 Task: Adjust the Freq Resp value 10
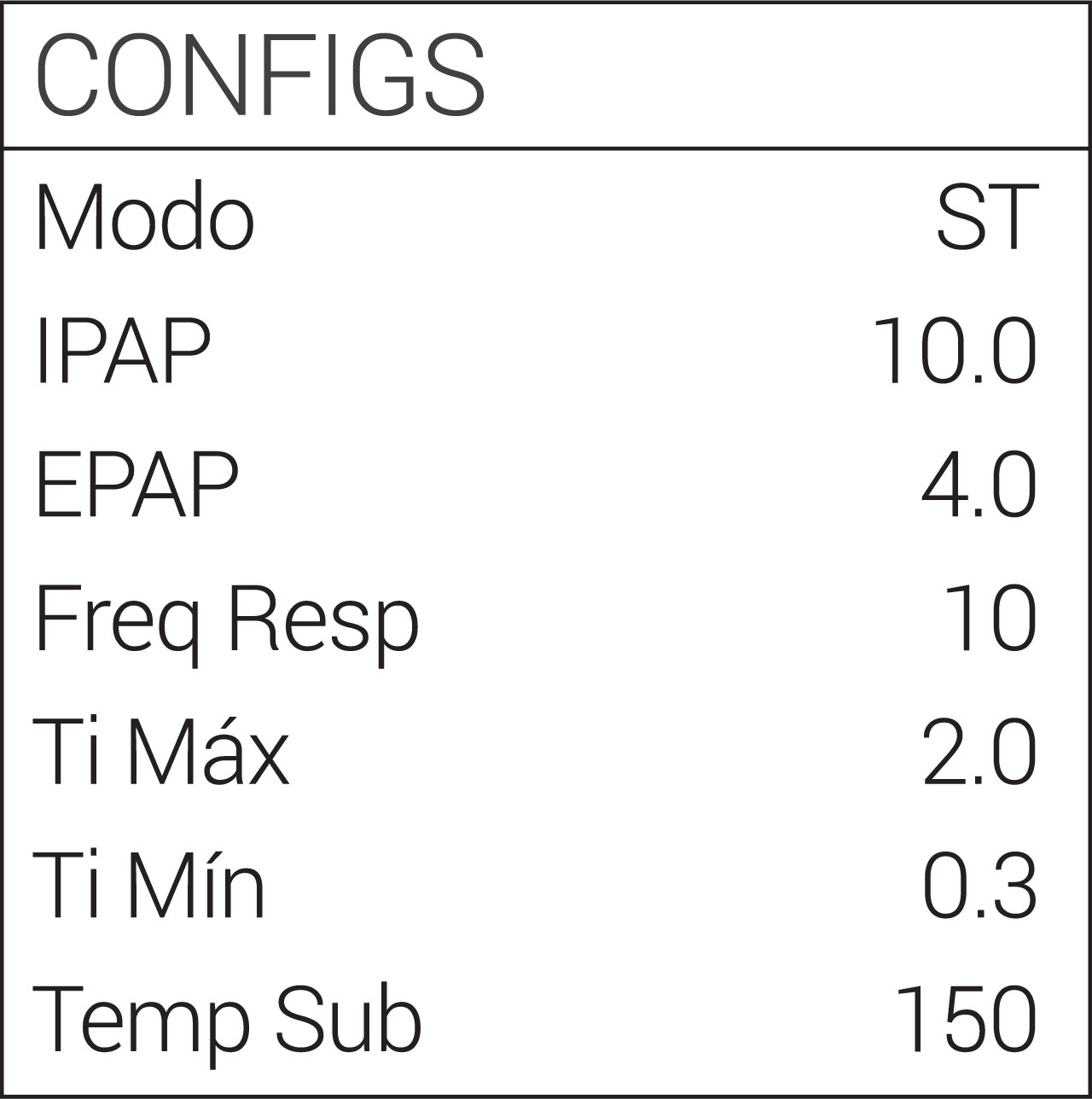pyautogui.click(x=990, y=618)
